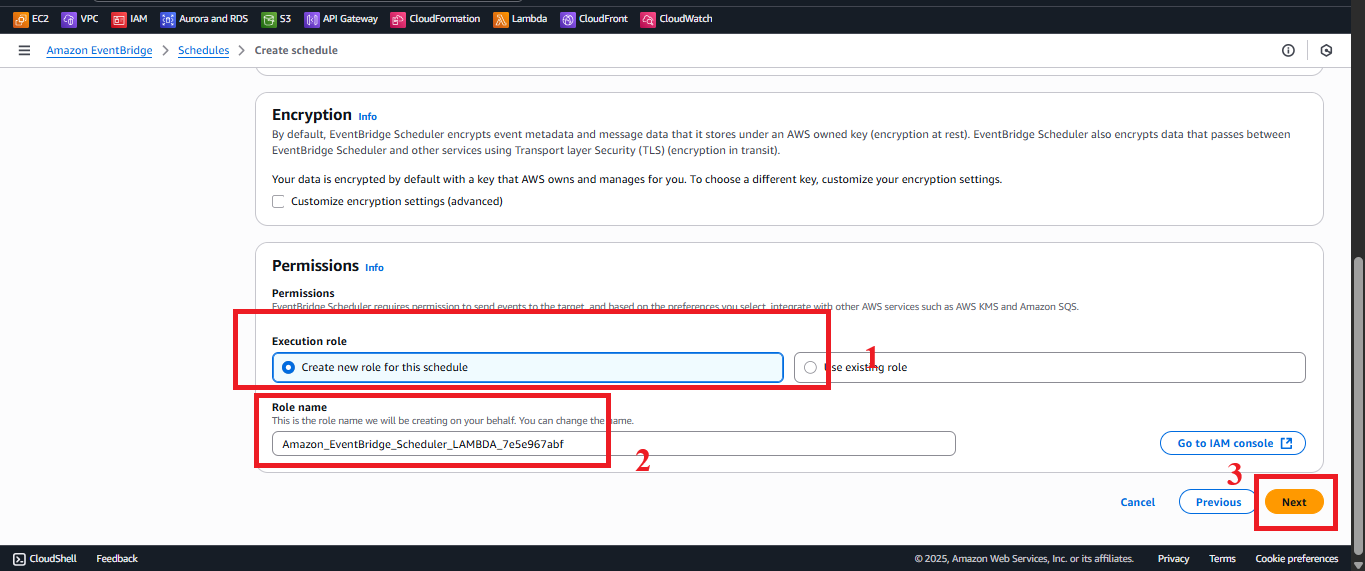Click the Next button
This screenshot has width=1365, height=571.
(x=1294, y=502)
